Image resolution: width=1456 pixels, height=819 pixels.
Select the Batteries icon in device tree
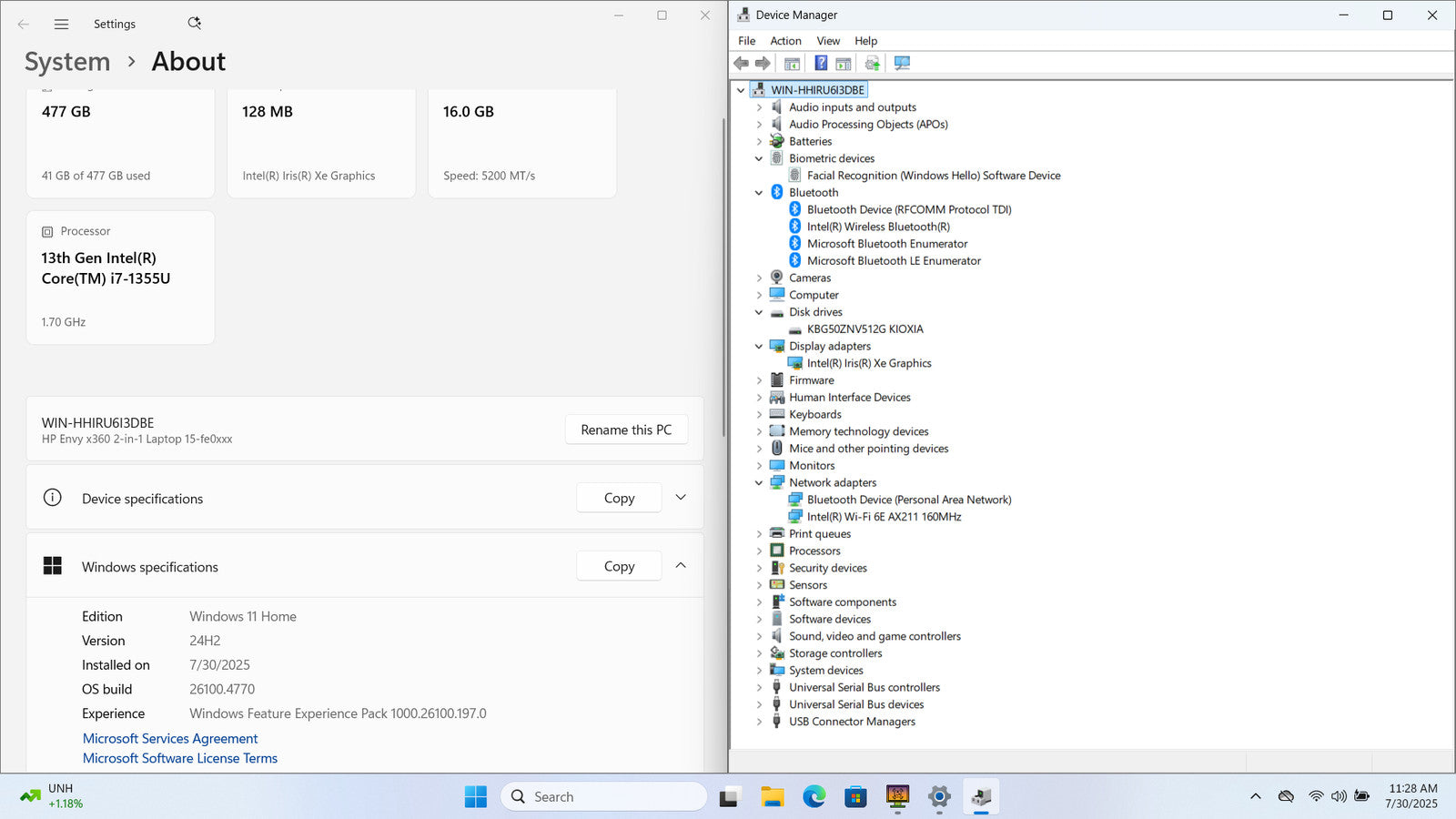776,141
